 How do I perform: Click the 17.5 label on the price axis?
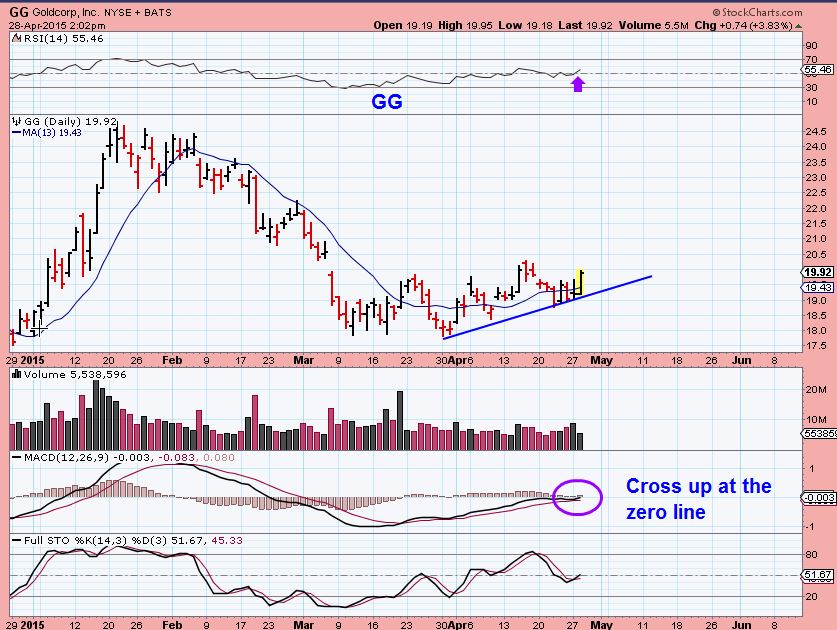point(816,346)
